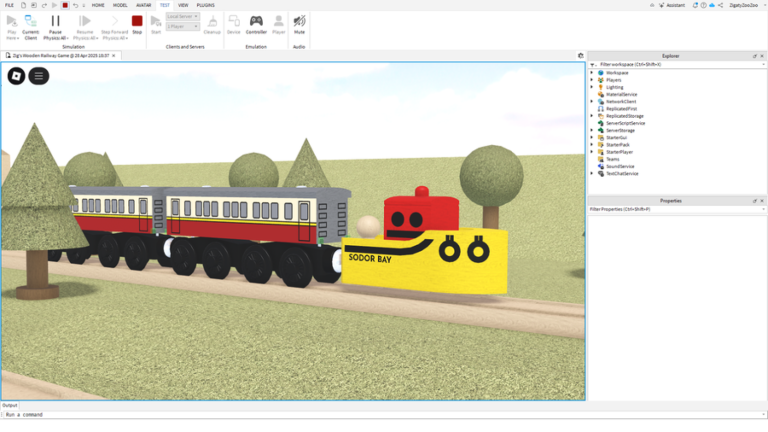The width and height of the screenshot is (768, 432).
Task: Click the Player emulation icon
Action: (279, 21)
